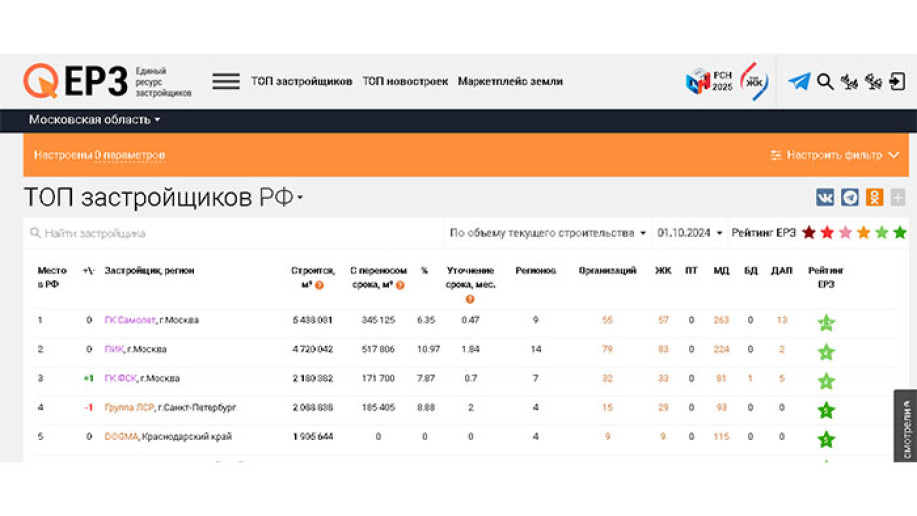The image size is (917, 516).
Task: Open the ТОП ЖК round logo
Action: pyautogui.click(x=754, y=81)
